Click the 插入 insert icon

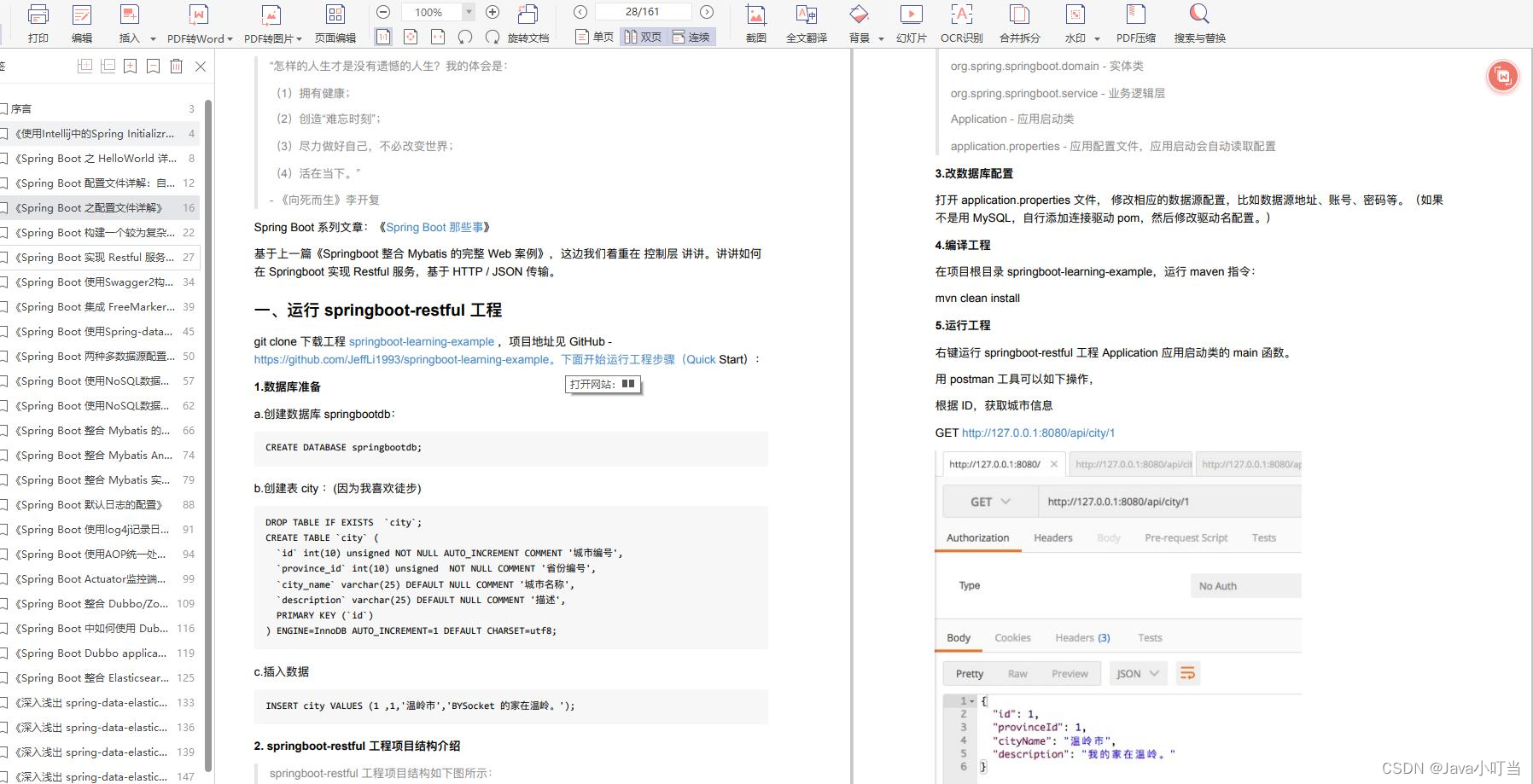(129, 15)
